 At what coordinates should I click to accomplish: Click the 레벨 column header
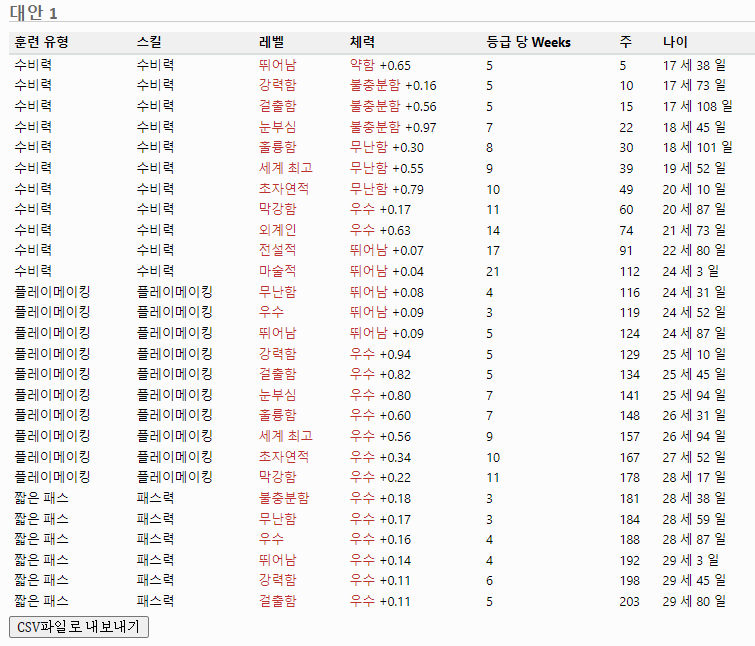(x=271, y=42)
